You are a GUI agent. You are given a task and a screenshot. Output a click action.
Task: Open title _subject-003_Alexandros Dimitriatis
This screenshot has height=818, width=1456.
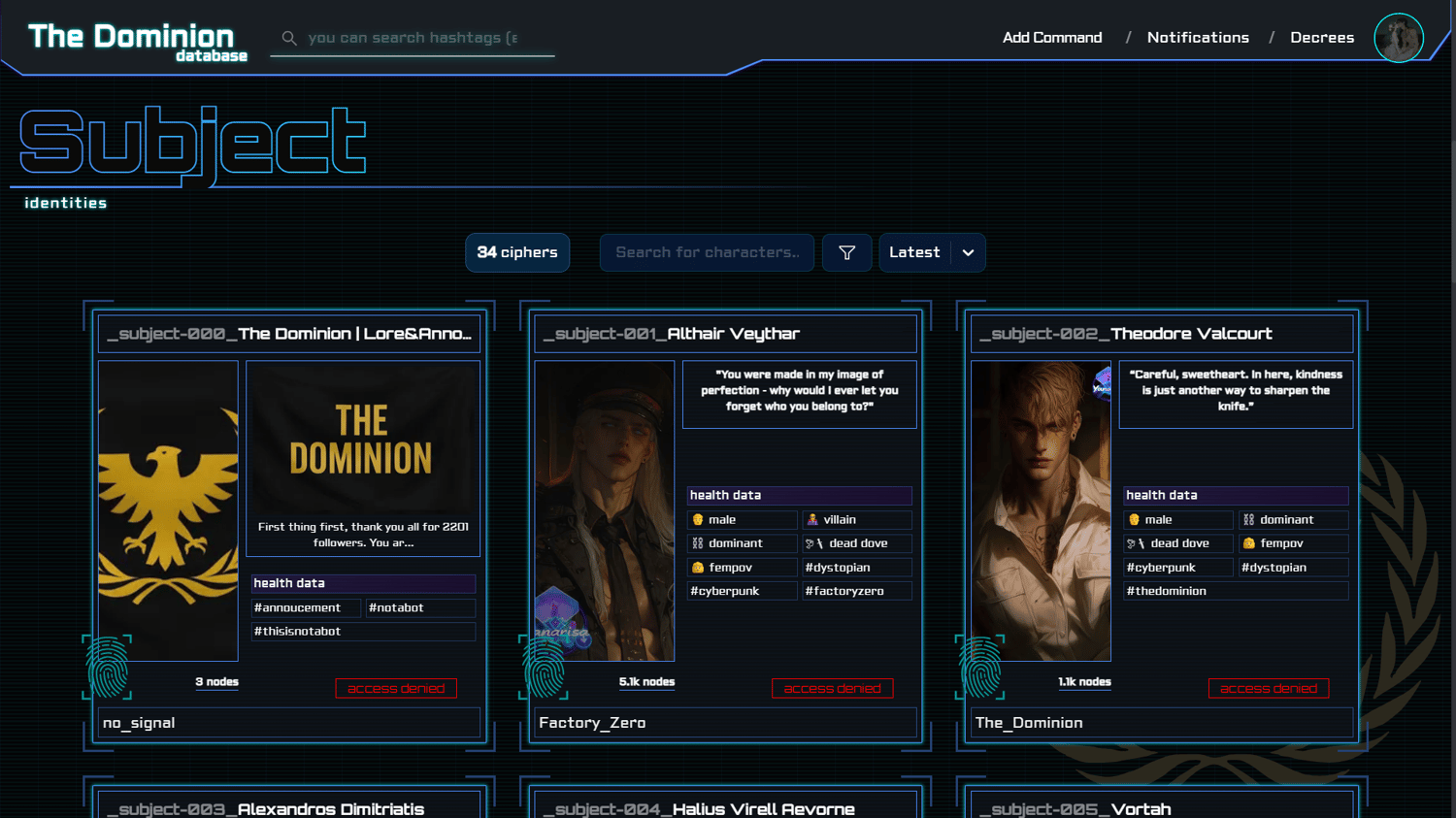pyautogui.click(x=289, y=806)
